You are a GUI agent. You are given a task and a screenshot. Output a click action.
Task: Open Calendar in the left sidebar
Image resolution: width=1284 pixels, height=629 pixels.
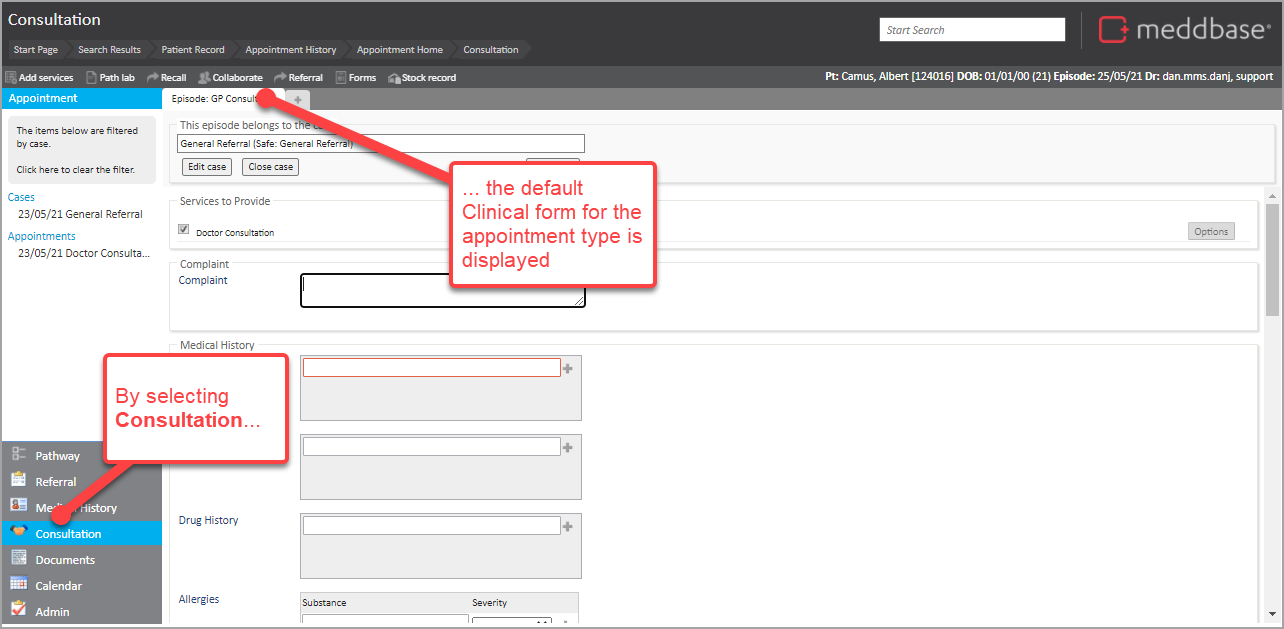pyautogui.click(x=58, y=586)
